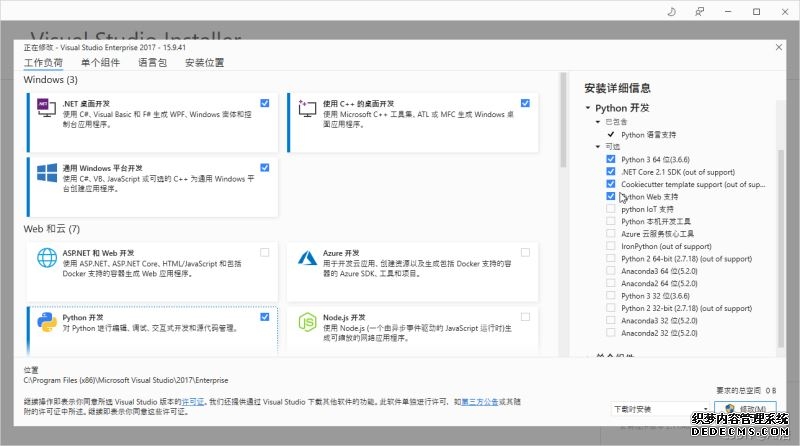Click the workloads list vertical scrollbar
800x446 pixels.
click(563, 120)
